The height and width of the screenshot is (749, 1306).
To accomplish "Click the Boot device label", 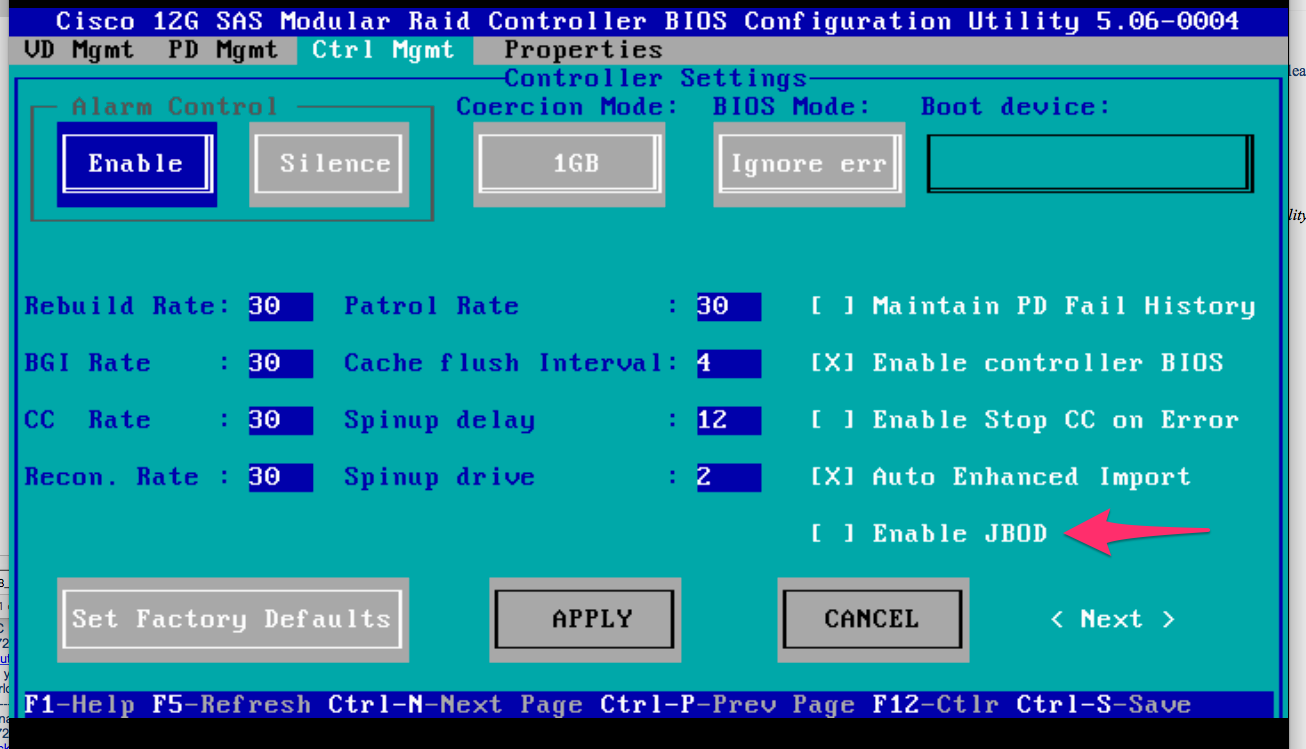I will pyautogui.click(x=1016, y=107).
